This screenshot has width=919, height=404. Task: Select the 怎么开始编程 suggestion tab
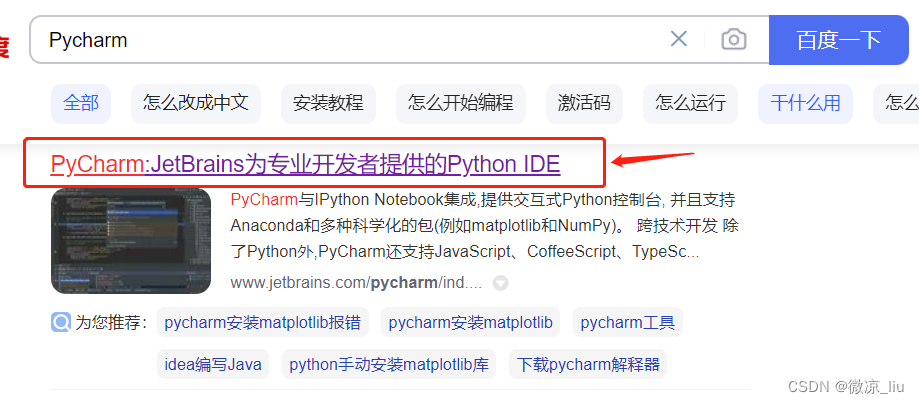click(461, 103)
